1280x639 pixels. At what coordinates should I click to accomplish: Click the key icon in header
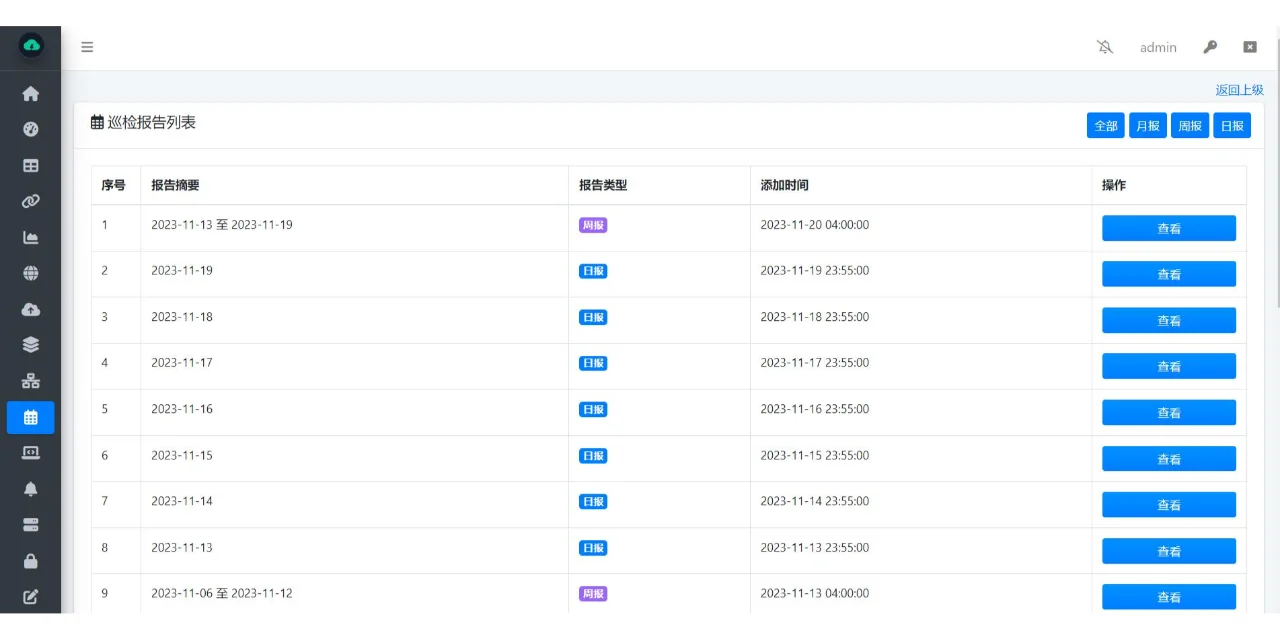point(1210,47)
